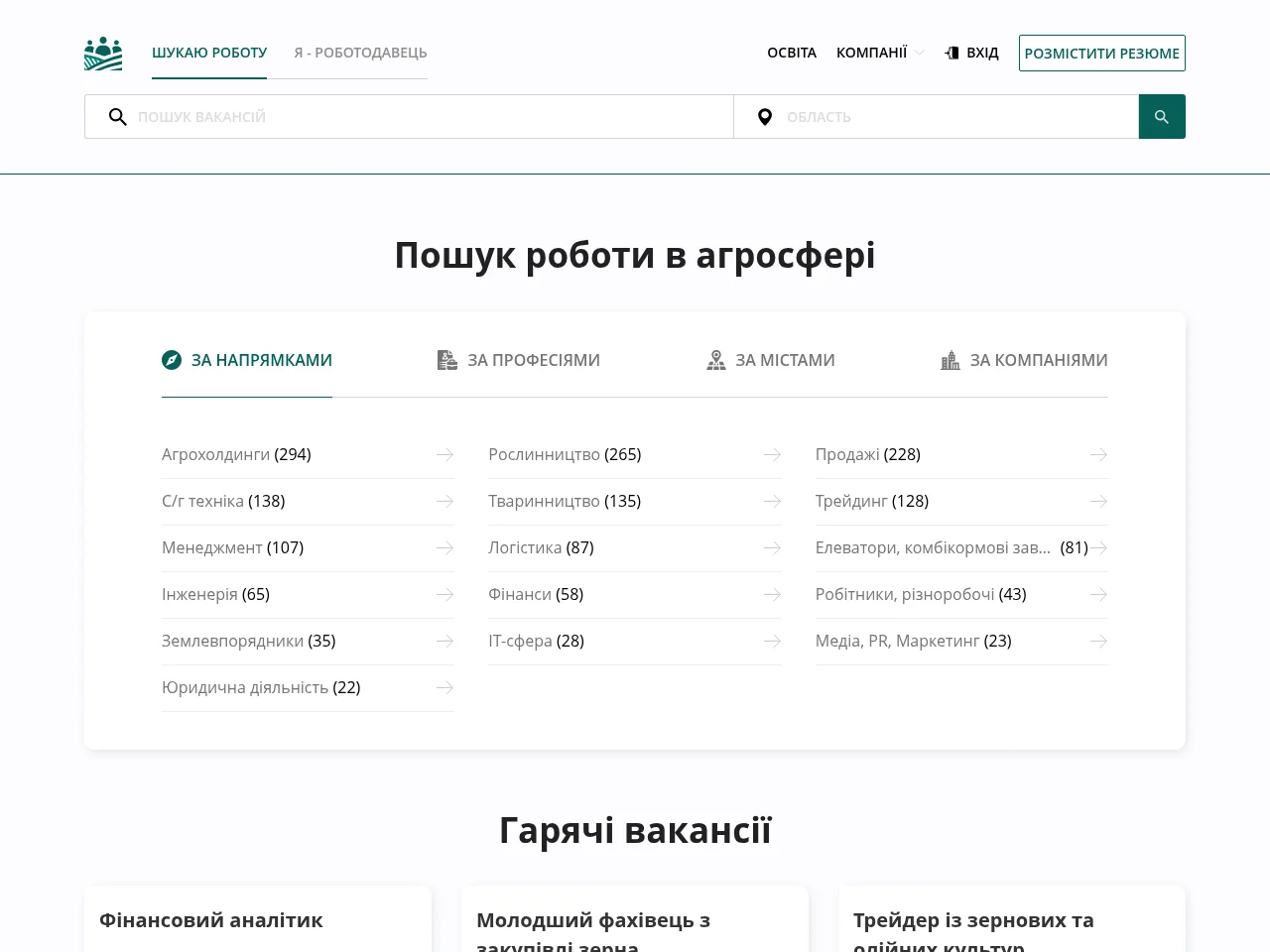Screen dimensions: 1270x952
Task: Select the ЗА ПРОФЕСІЯМИ tab
Action: point(519,360)
